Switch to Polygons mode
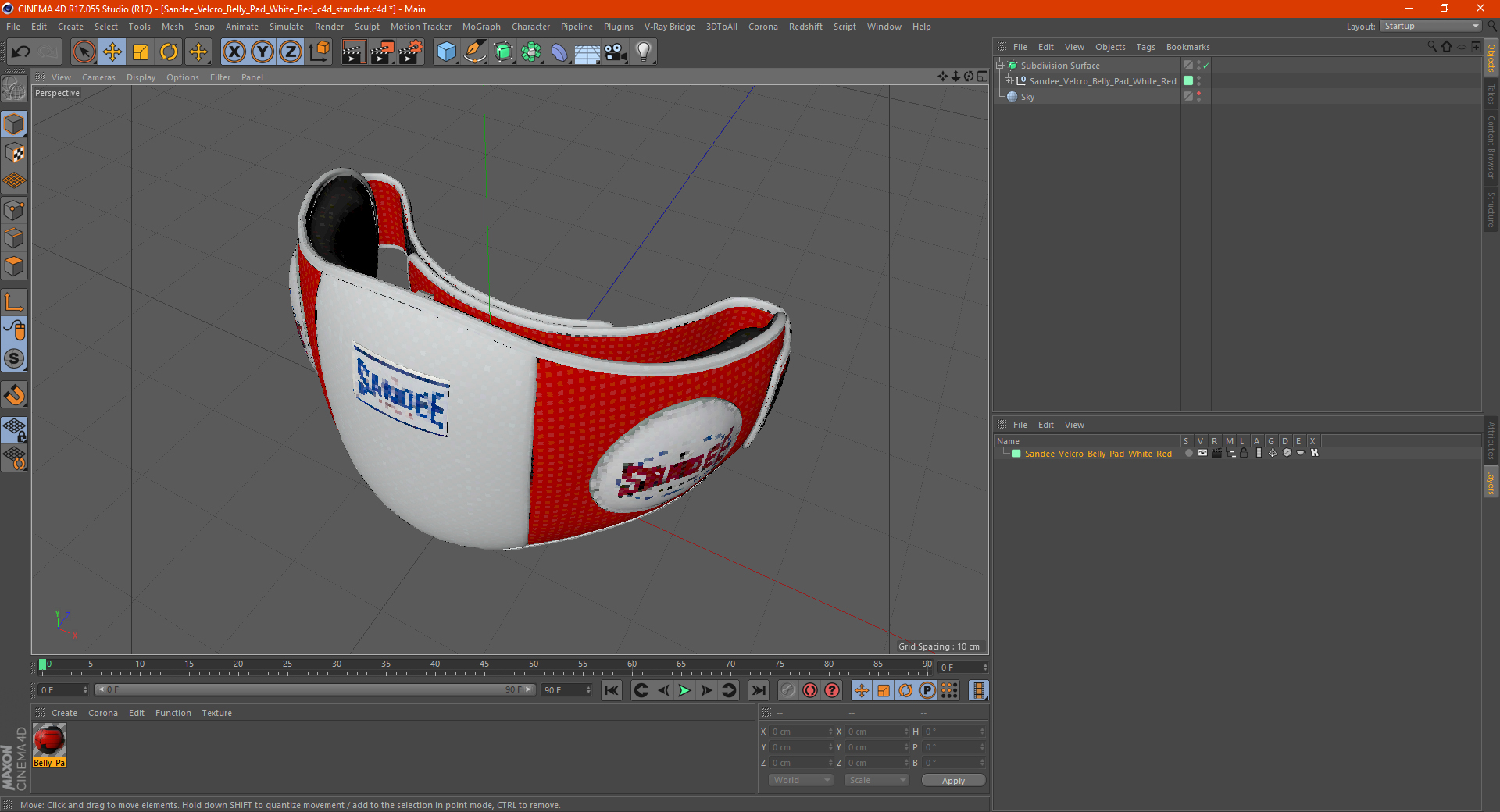Image resolution: width=1500 pixels, height=812 pixels. (x=14, y=266)
